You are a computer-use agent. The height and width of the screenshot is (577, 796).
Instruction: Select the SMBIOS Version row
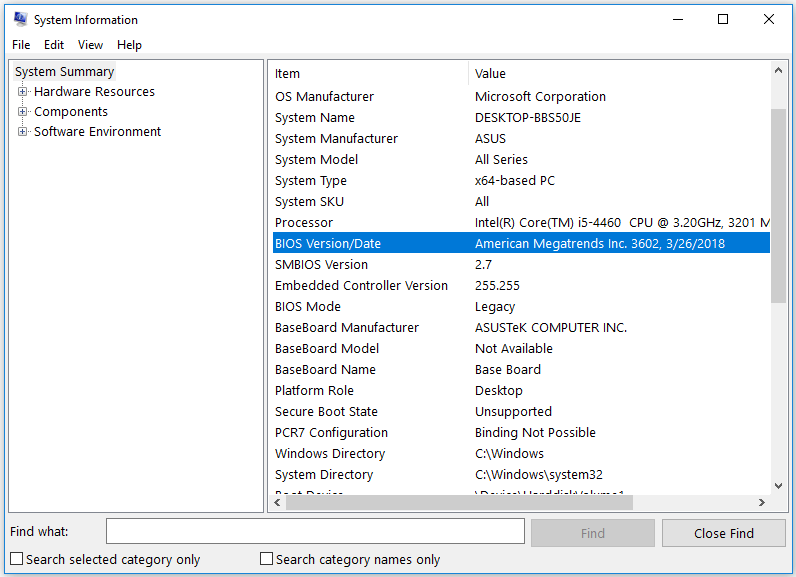521,264
